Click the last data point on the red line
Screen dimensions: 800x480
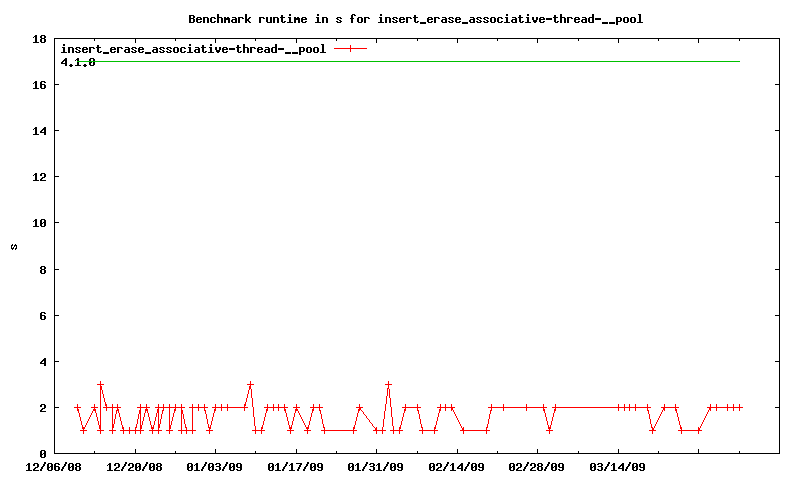point(739,407)
